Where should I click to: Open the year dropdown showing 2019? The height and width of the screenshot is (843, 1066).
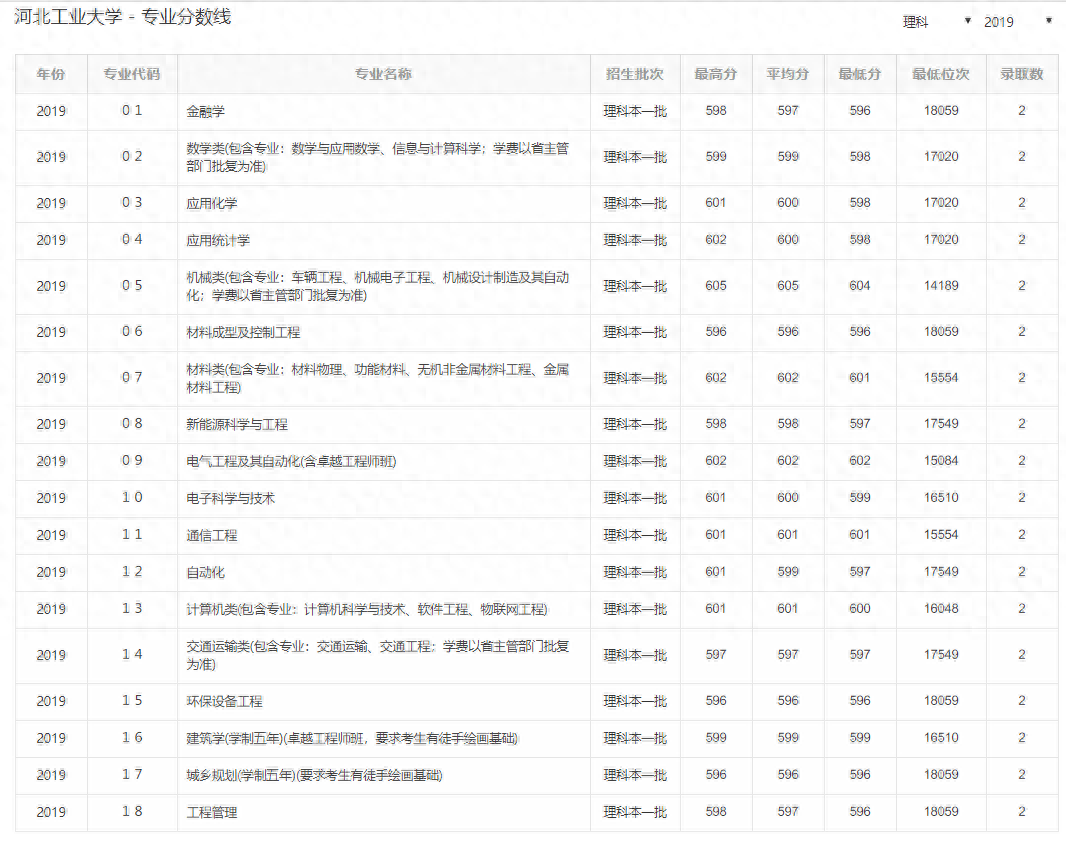click(1018, 22)
